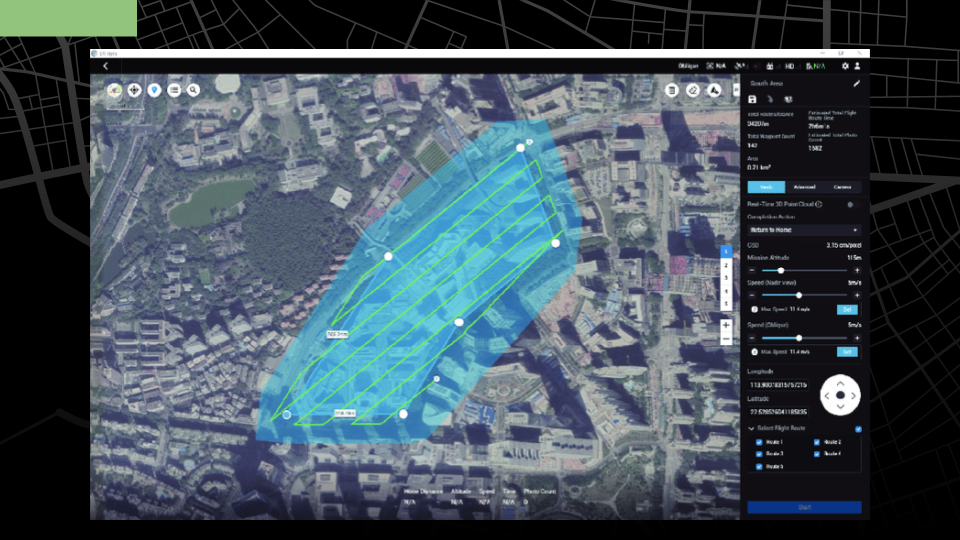Image resolution: width=960 pixels, height=540 pixels.
Task: Click center dot of direction pad
Action: tap(840, 396)
